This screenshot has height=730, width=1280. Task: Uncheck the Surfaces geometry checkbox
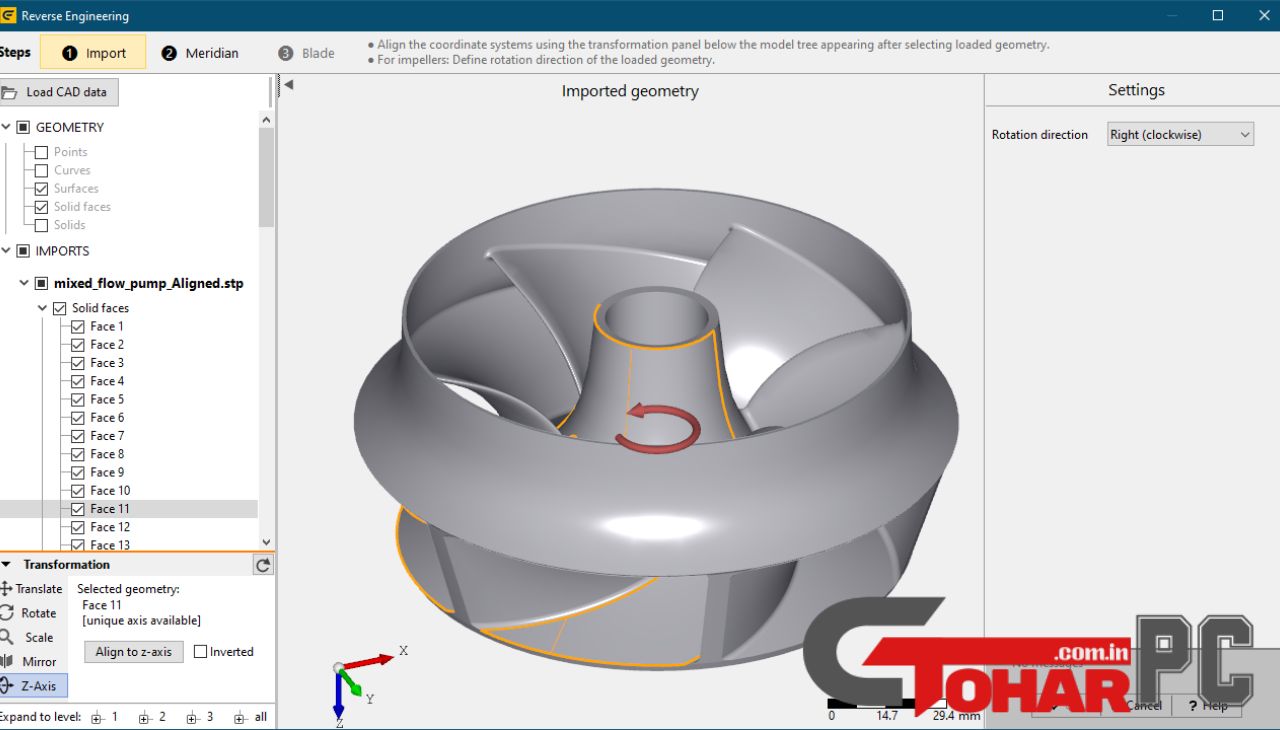[x=41, y=188]
